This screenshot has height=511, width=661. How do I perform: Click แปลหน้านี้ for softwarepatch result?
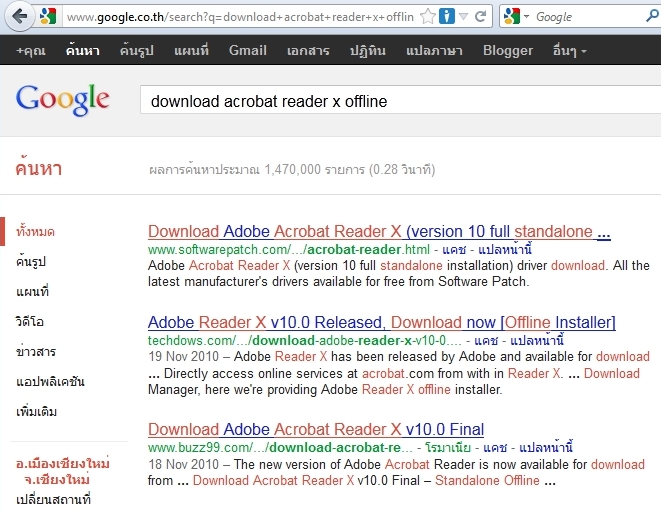[505, 250]
